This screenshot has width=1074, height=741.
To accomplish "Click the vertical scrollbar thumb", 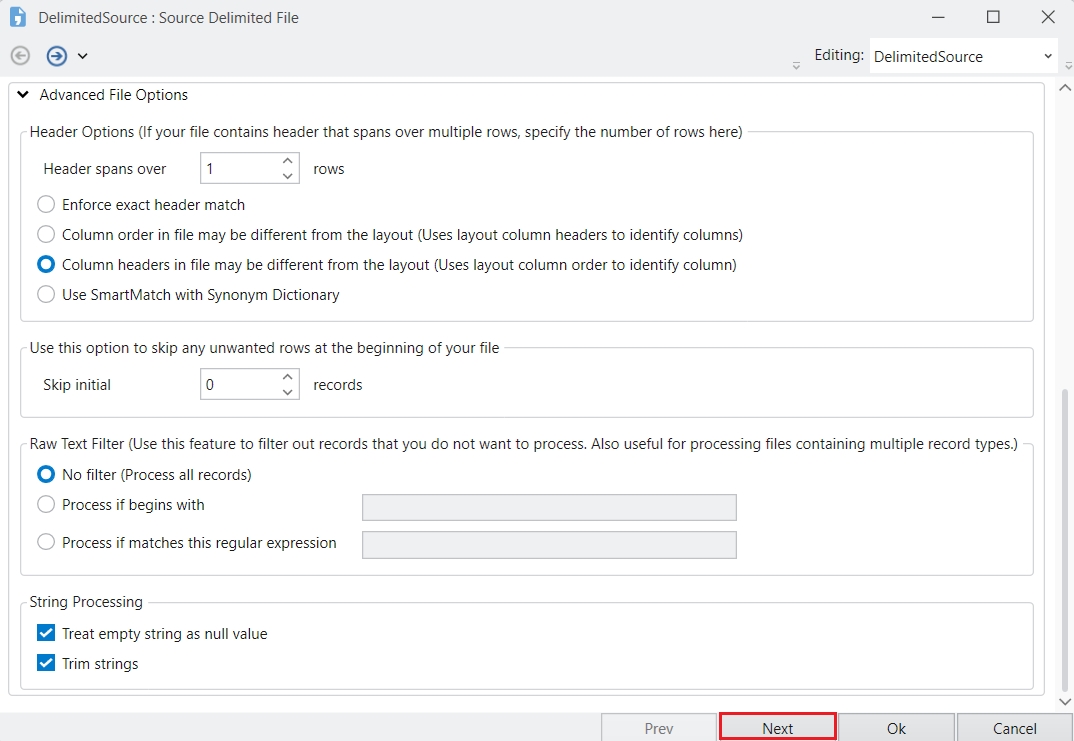I will [1065, 530].
